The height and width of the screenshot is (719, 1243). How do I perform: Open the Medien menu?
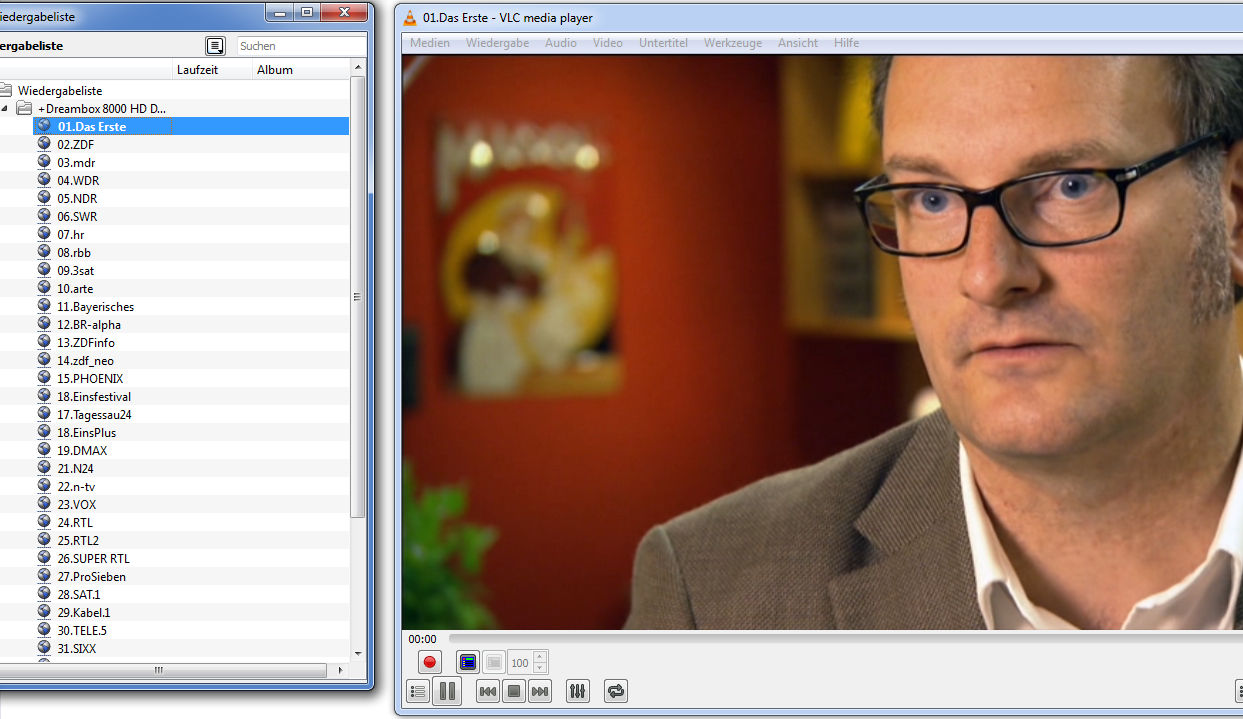pos(430,43)
